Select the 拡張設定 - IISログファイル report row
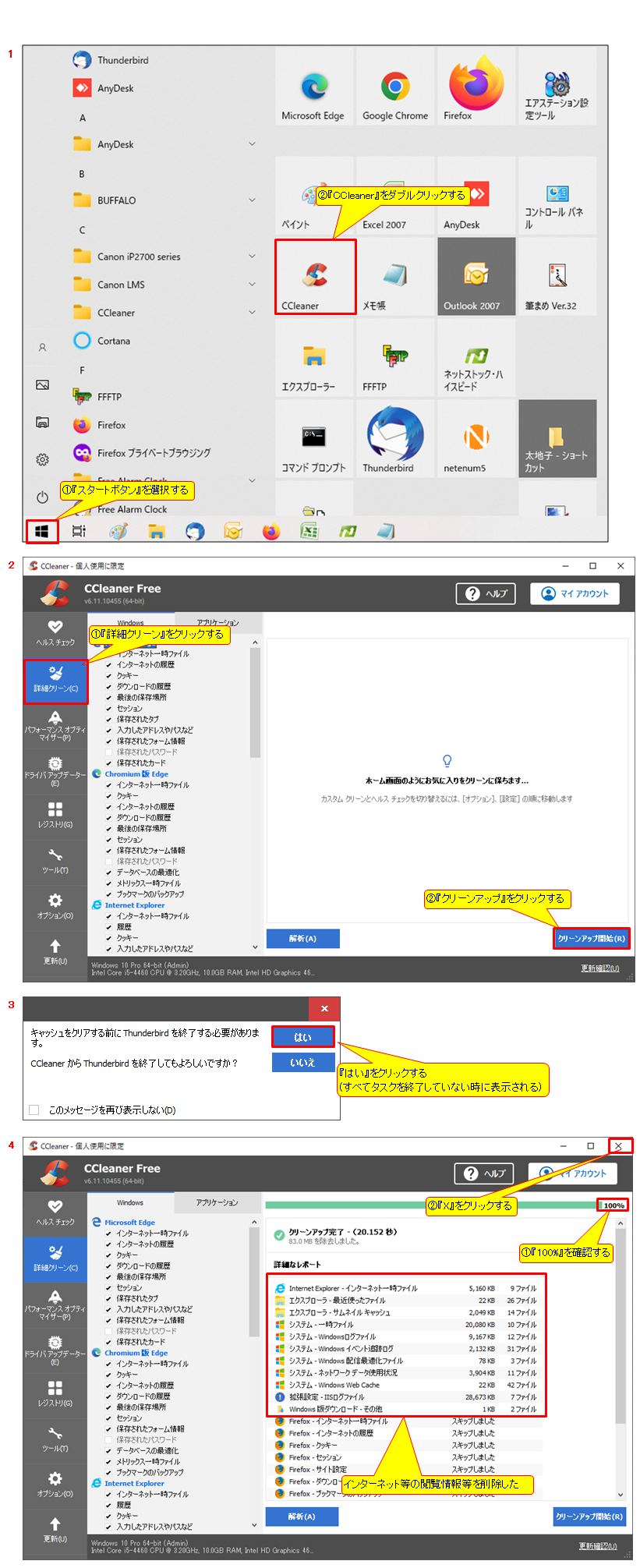The width and height of the screenshot is (640, 1568). pyautogui.click(x=406, y=1397)
